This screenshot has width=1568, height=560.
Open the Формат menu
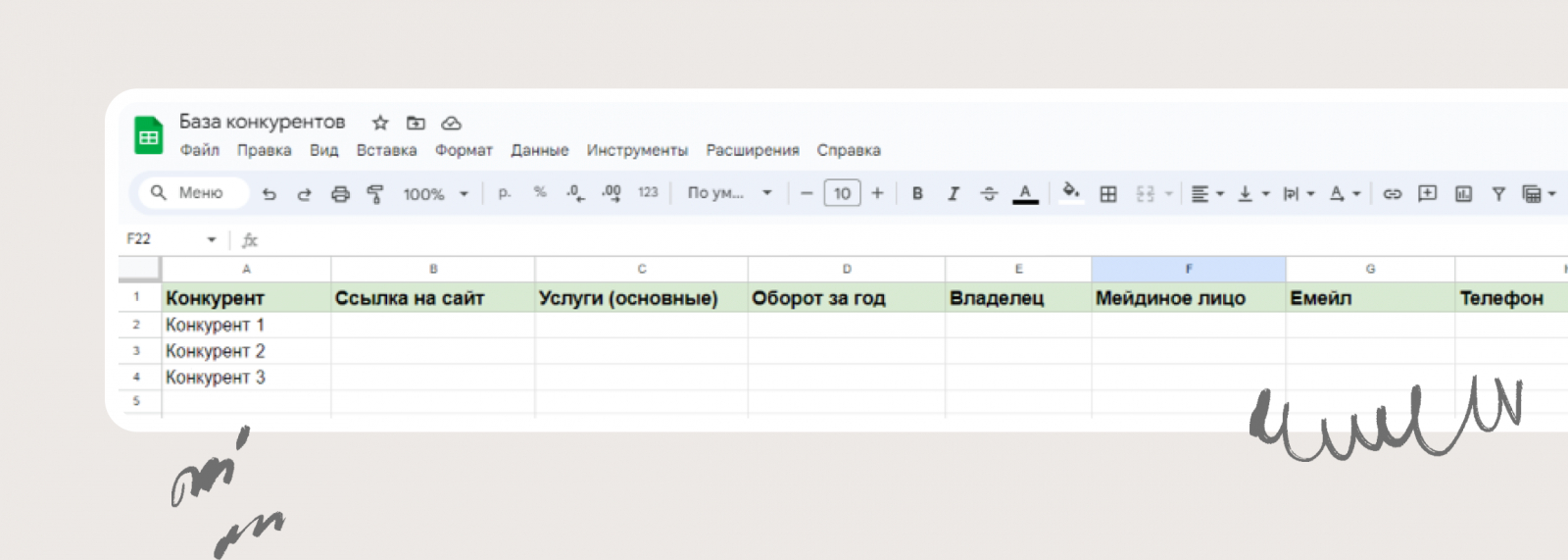click(x=464, y=150)
